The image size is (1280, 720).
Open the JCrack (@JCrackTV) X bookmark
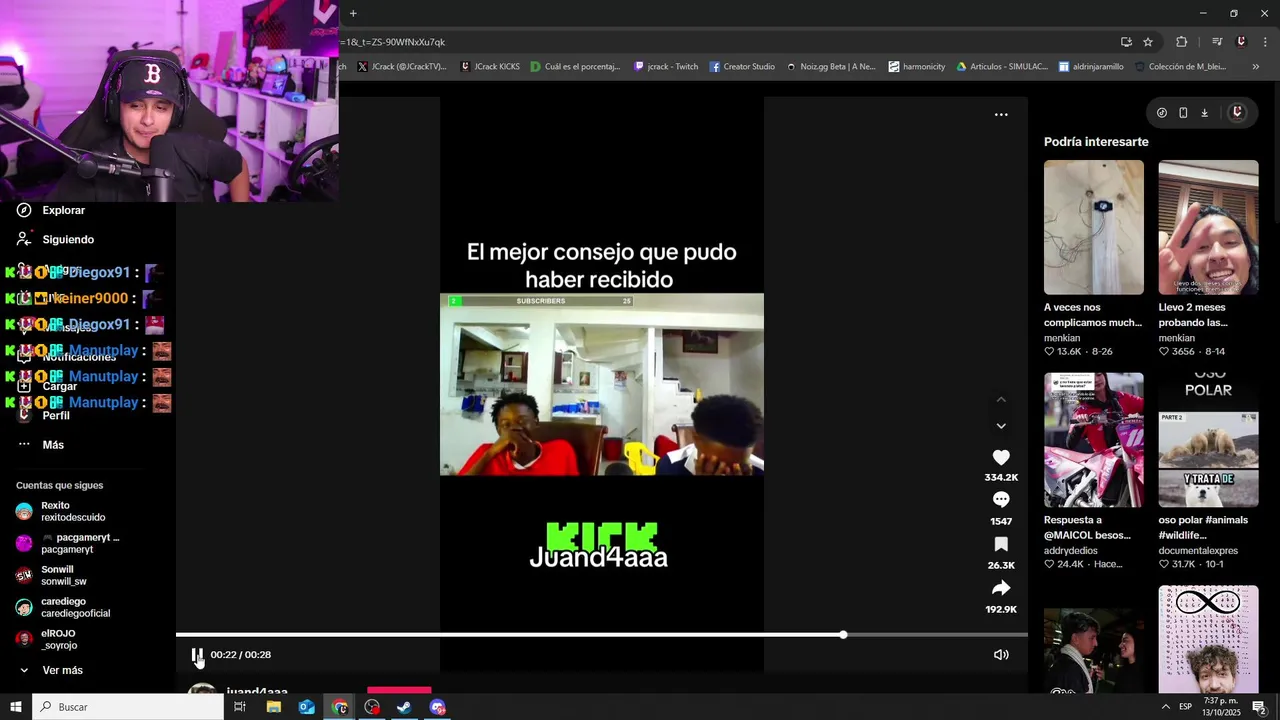click(x=402, y=67)
